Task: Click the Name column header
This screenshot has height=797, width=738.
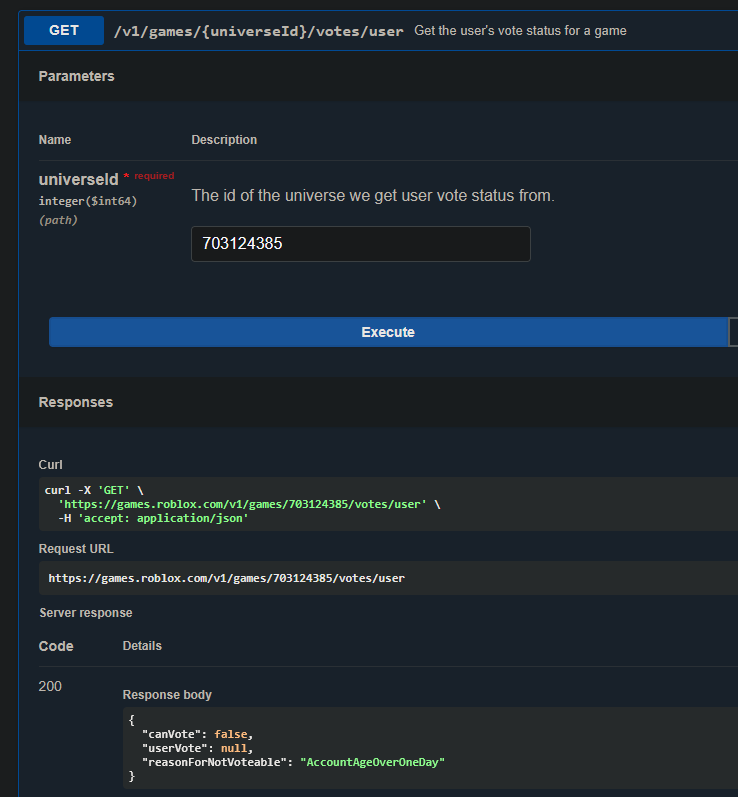Action: pos(55,140)
